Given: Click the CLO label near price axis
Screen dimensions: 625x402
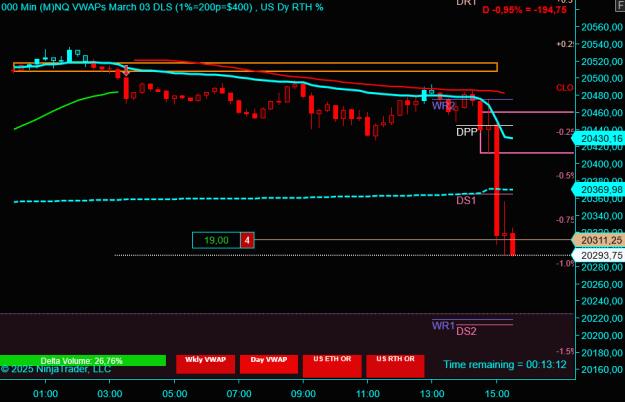Looking at the screenshot, I should pyautogui.click(x=565, y=88).
